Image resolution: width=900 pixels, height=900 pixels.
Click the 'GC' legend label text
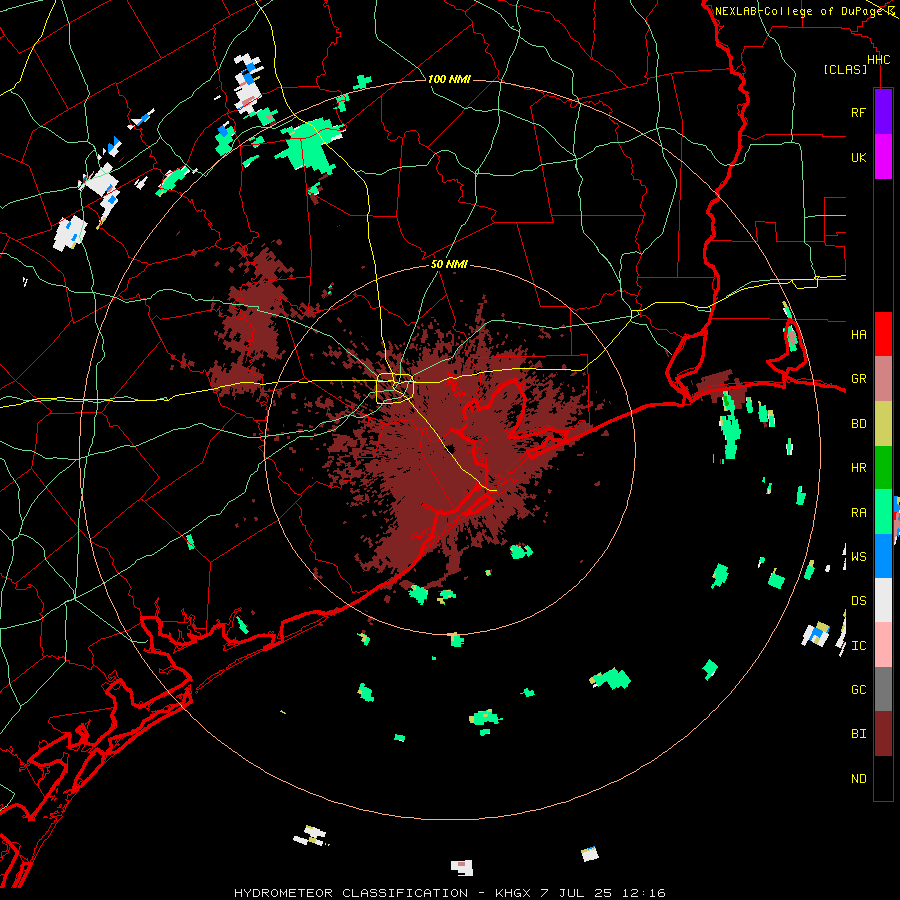point(858,690)
